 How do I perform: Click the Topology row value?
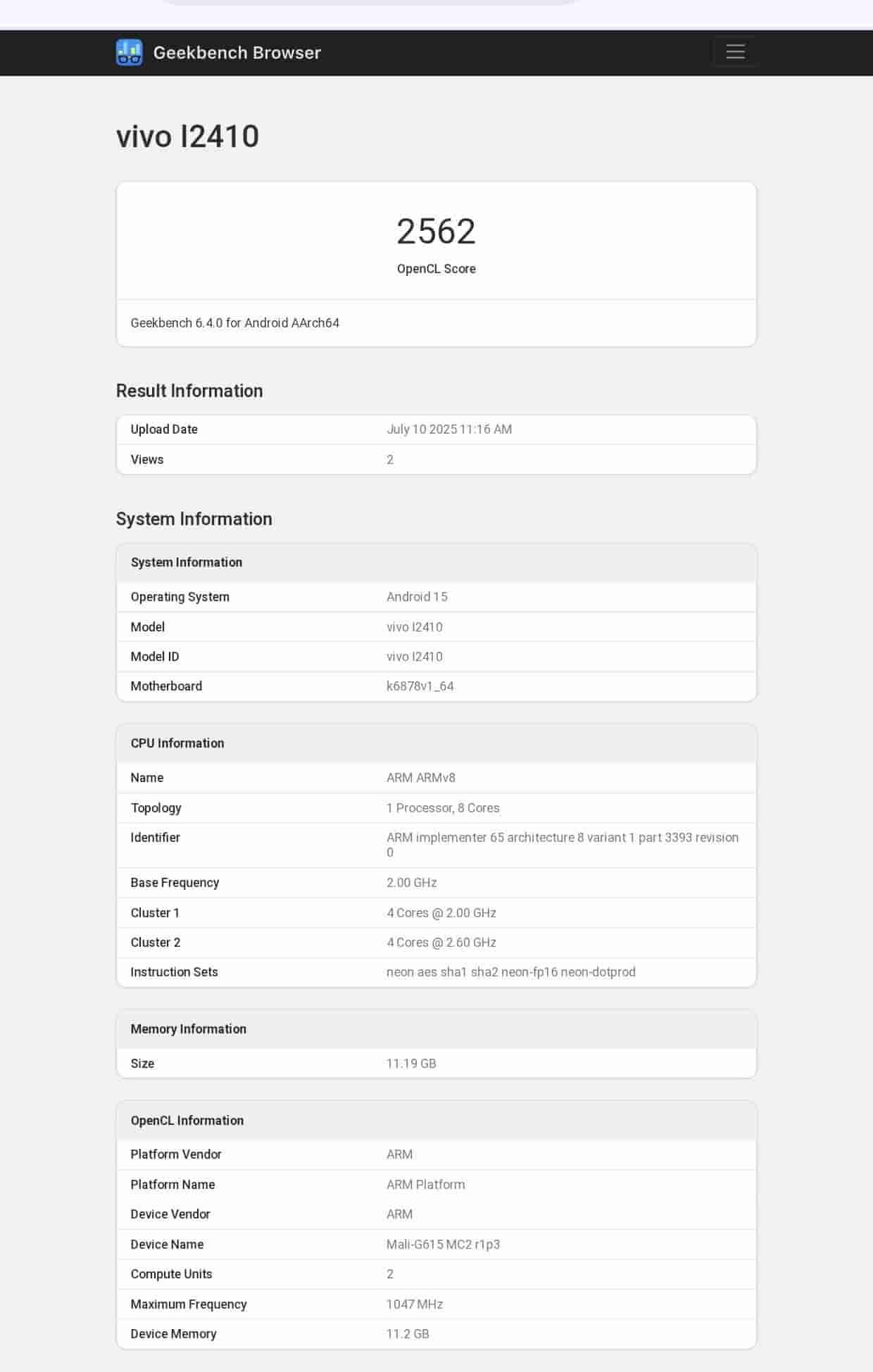pos(443,808)
